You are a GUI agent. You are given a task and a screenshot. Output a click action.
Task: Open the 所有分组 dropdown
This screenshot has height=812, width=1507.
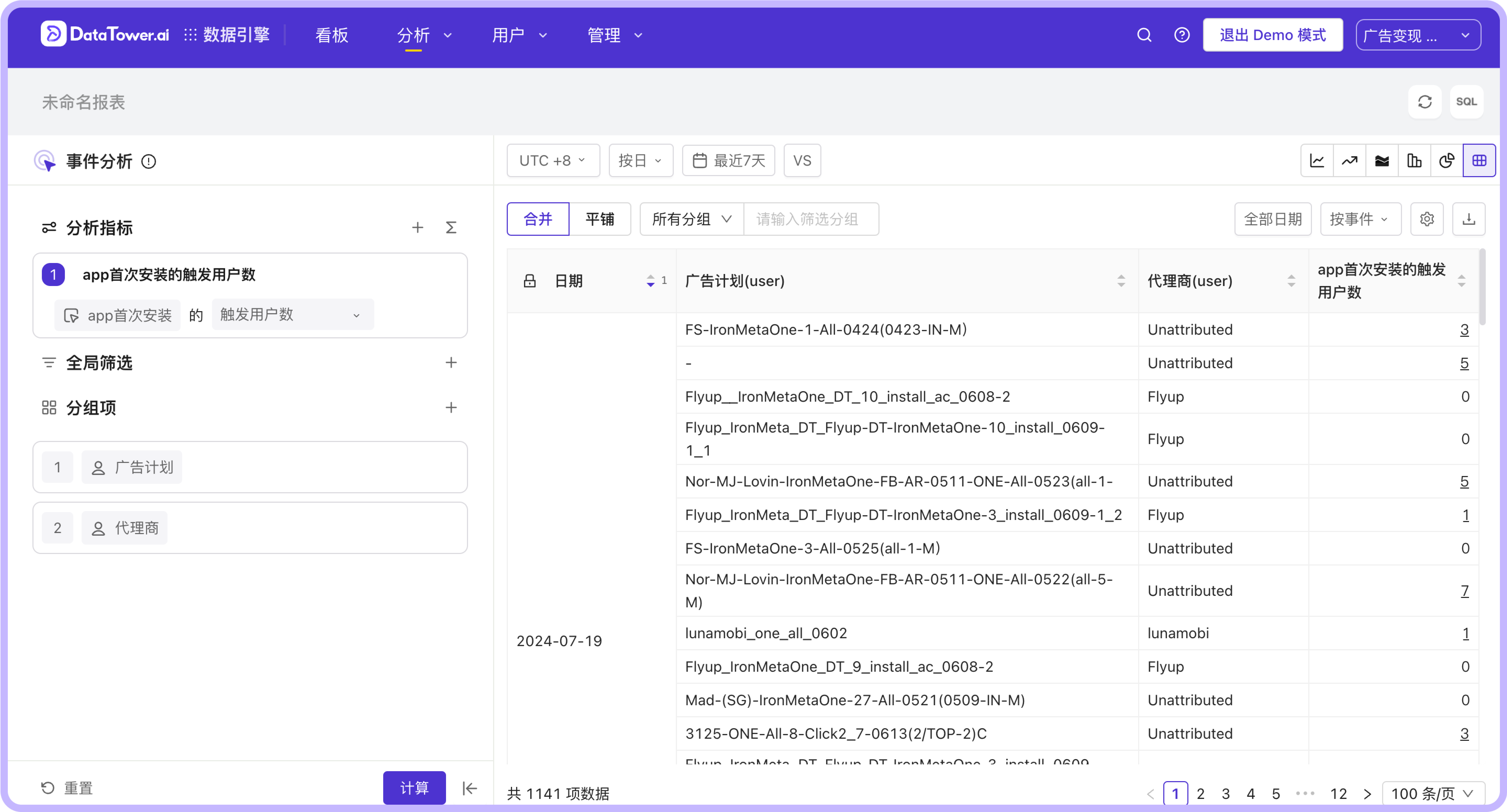pos(690,219)
